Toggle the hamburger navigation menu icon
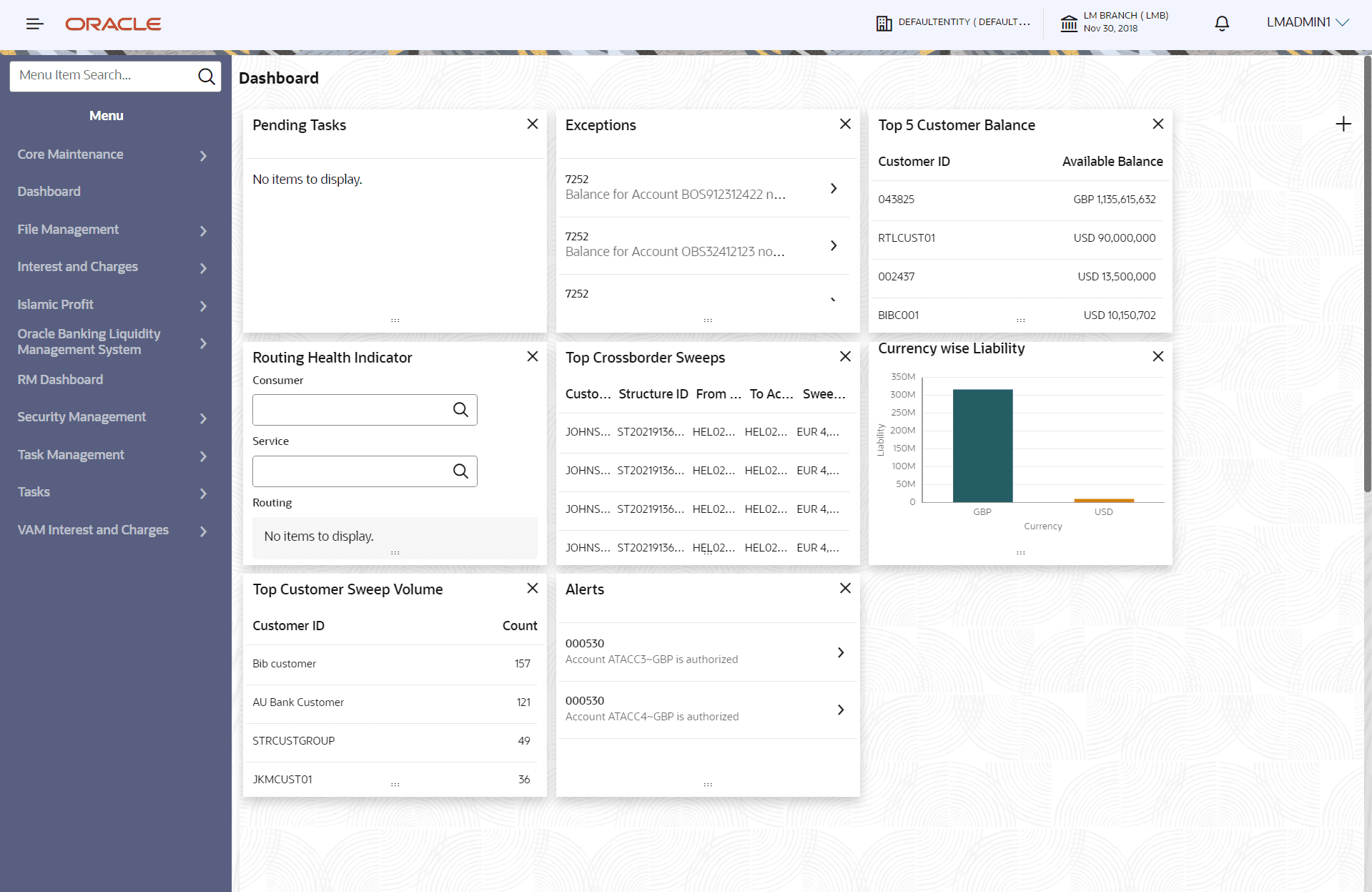 (x=34, y=24)
